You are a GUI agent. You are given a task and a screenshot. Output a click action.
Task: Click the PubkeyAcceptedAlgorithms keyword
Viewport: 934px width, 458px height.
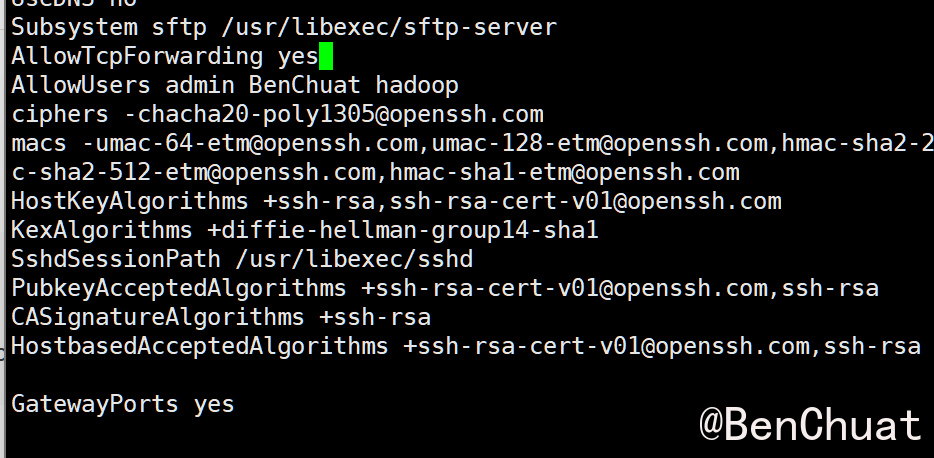coord(179,288)
